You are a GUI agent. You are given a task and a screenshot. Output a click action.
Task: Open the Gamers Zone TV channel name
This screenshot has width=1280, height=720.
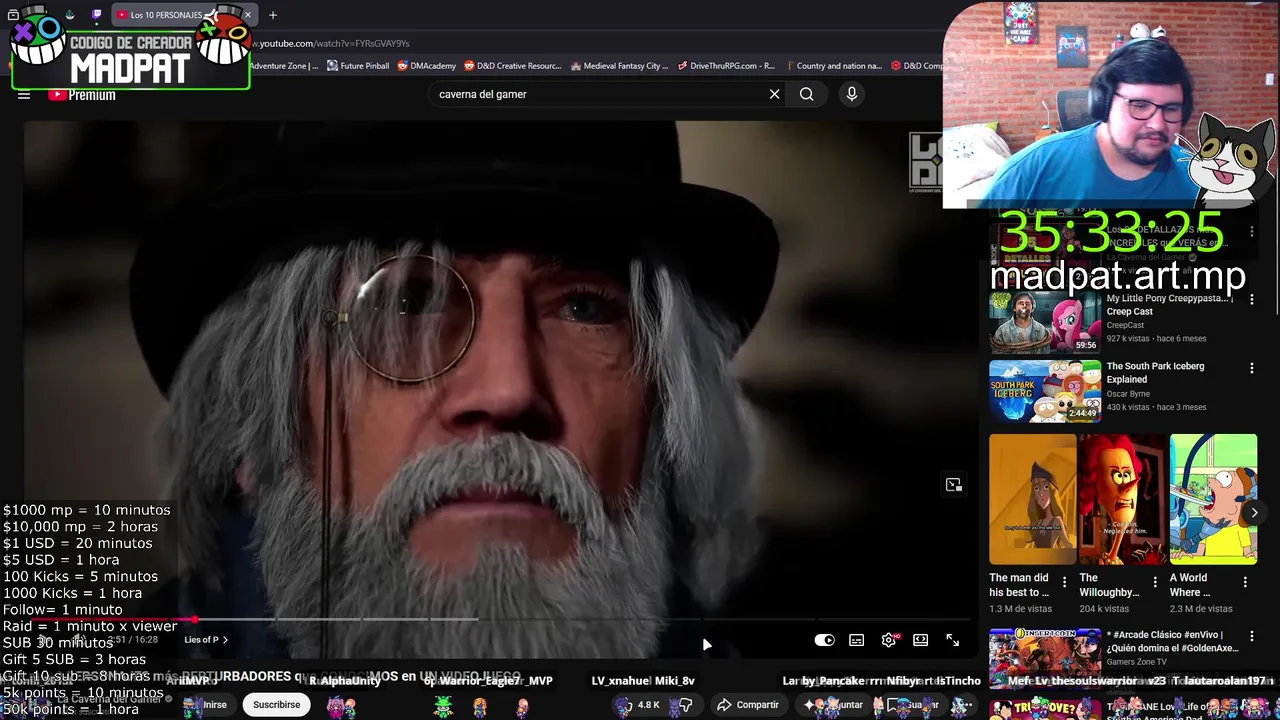tap(1136, 662)
